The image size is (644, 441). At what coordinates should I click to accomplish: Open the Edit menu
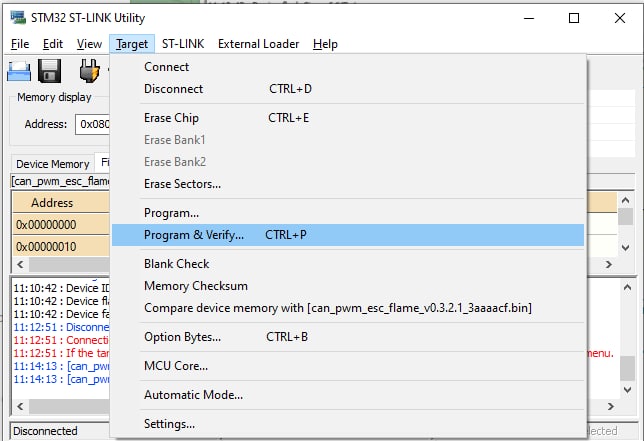[53, 44]
